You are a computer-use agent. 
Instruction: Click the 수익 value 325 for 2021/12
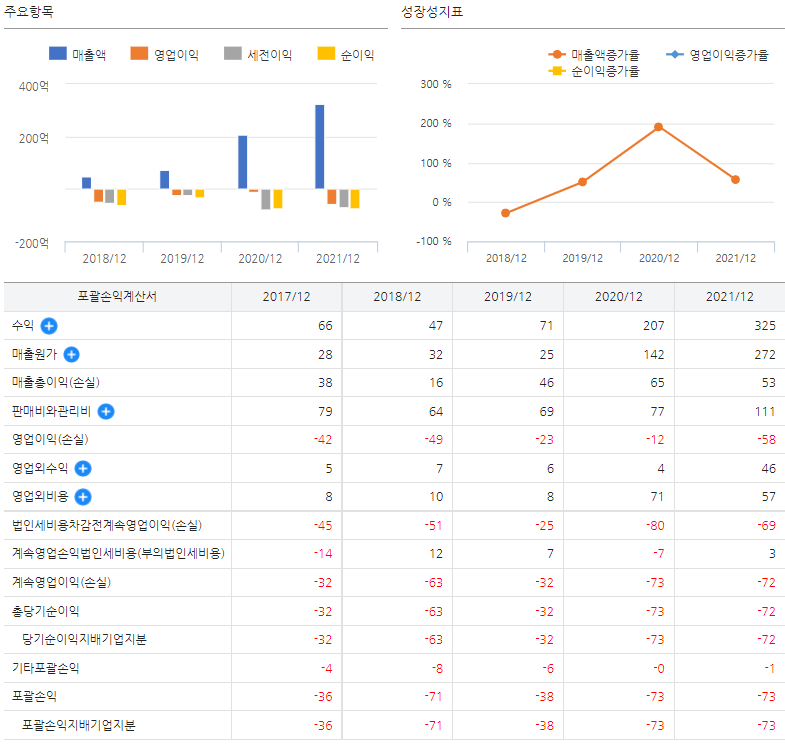[x=765, y=326]
